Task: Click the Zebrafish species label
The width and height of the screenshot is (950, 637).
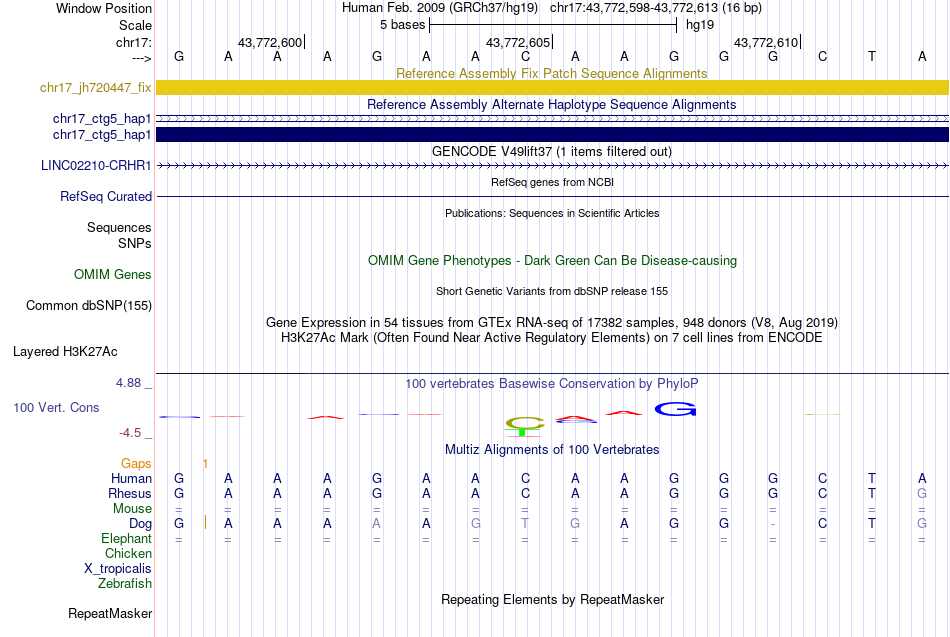Action: tap(125, 584)
